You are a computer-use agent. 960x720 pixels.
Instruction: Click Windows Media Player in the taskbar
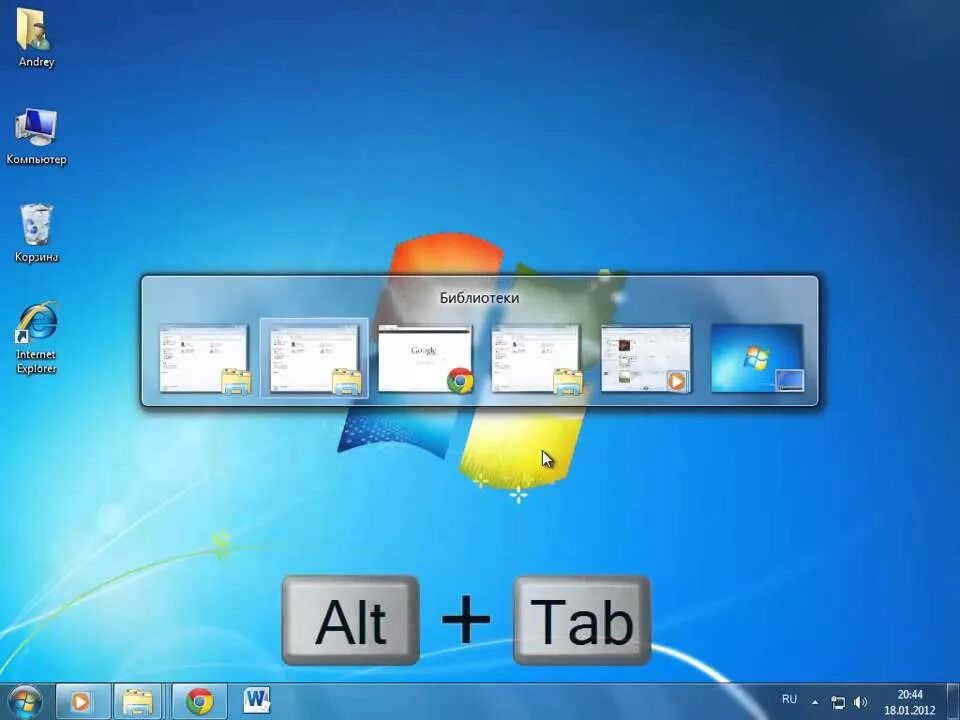[82, 702]
